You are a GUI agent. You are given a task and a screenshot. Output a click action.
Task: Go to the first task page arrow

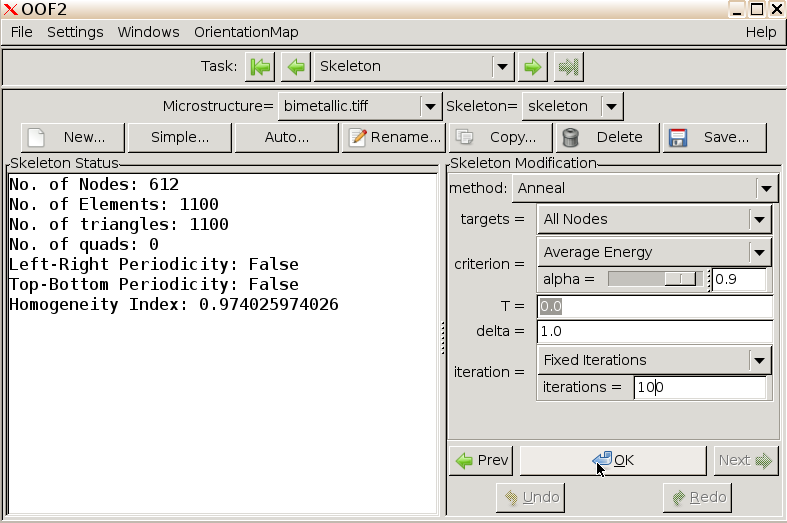(261, 67)
